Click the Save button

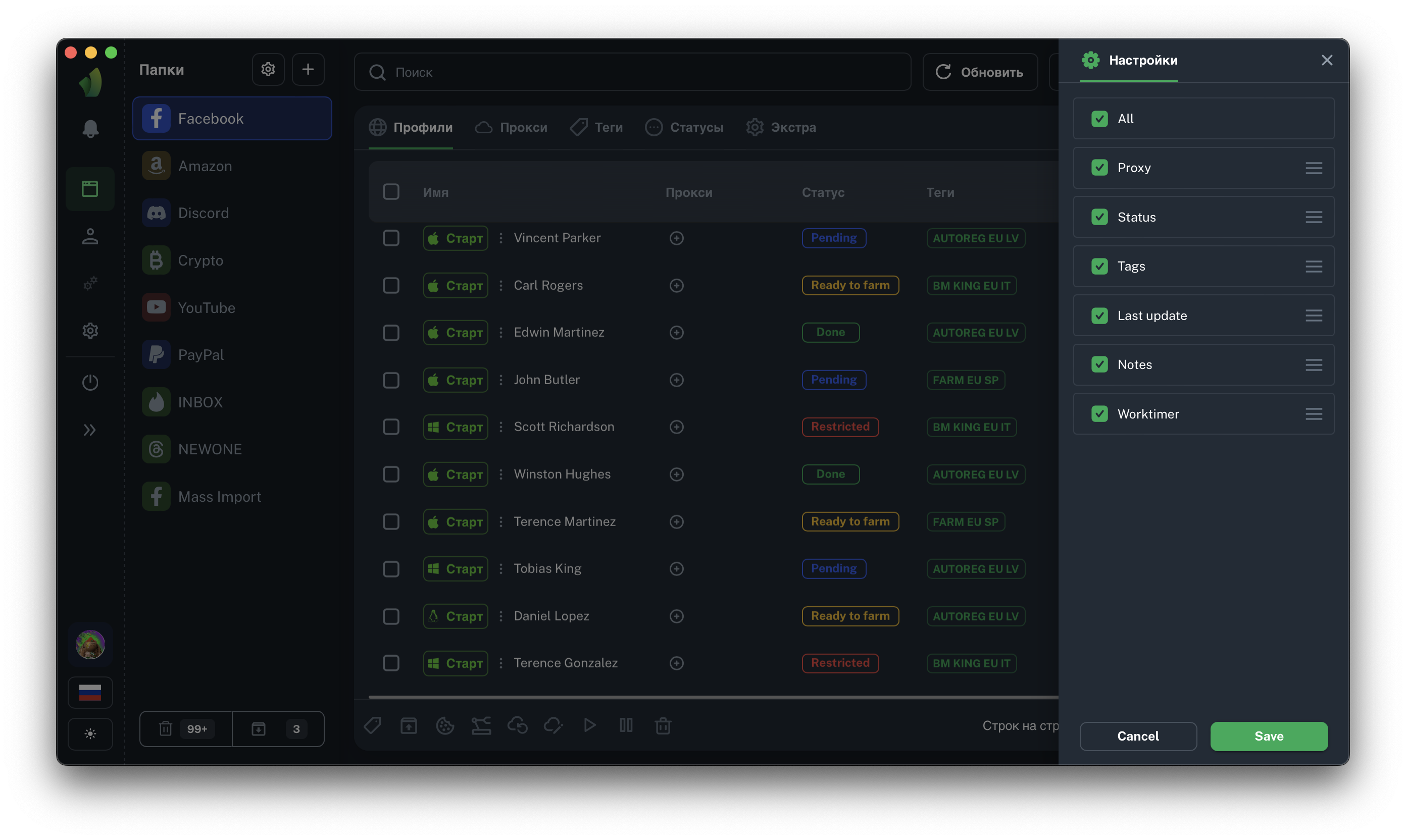click(1269, 736)
